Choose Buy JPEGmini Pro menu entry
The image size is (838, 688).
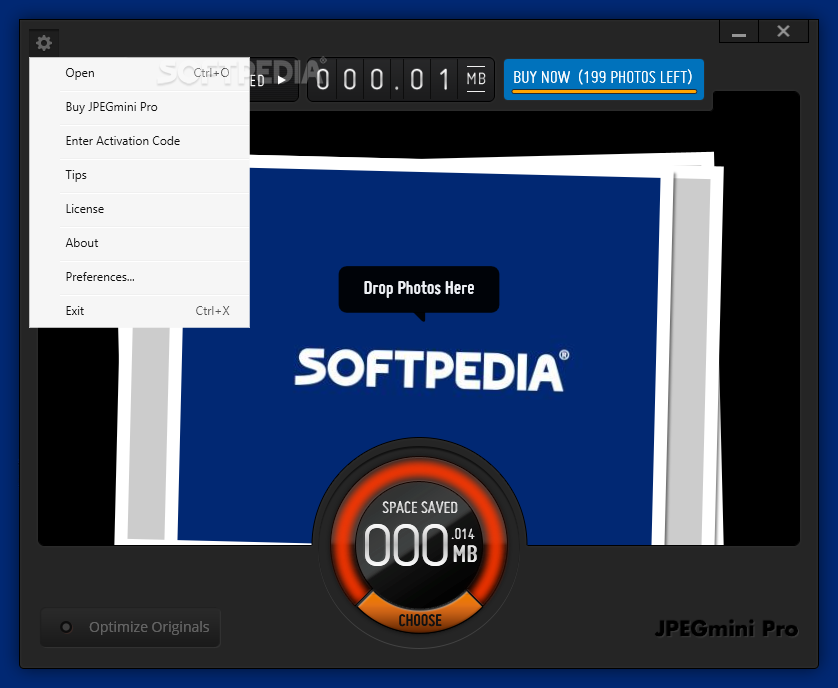point(139,107)
